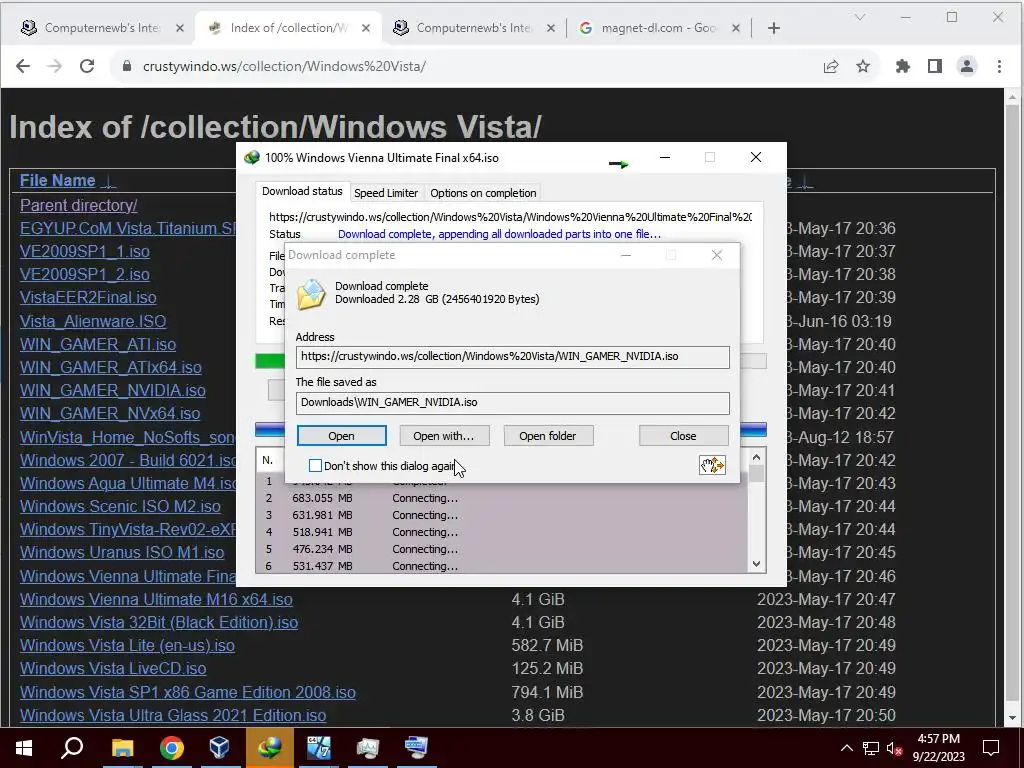This screenshot has height=768, width=1024.
Task: Check Don't show this dialog again
Action: [x=315, y=466]
